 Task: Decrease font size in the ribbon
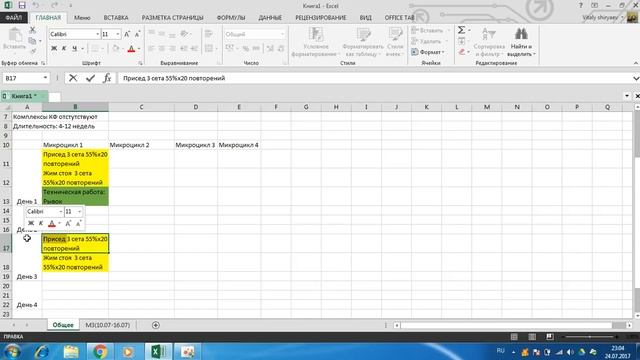[138, 34]
